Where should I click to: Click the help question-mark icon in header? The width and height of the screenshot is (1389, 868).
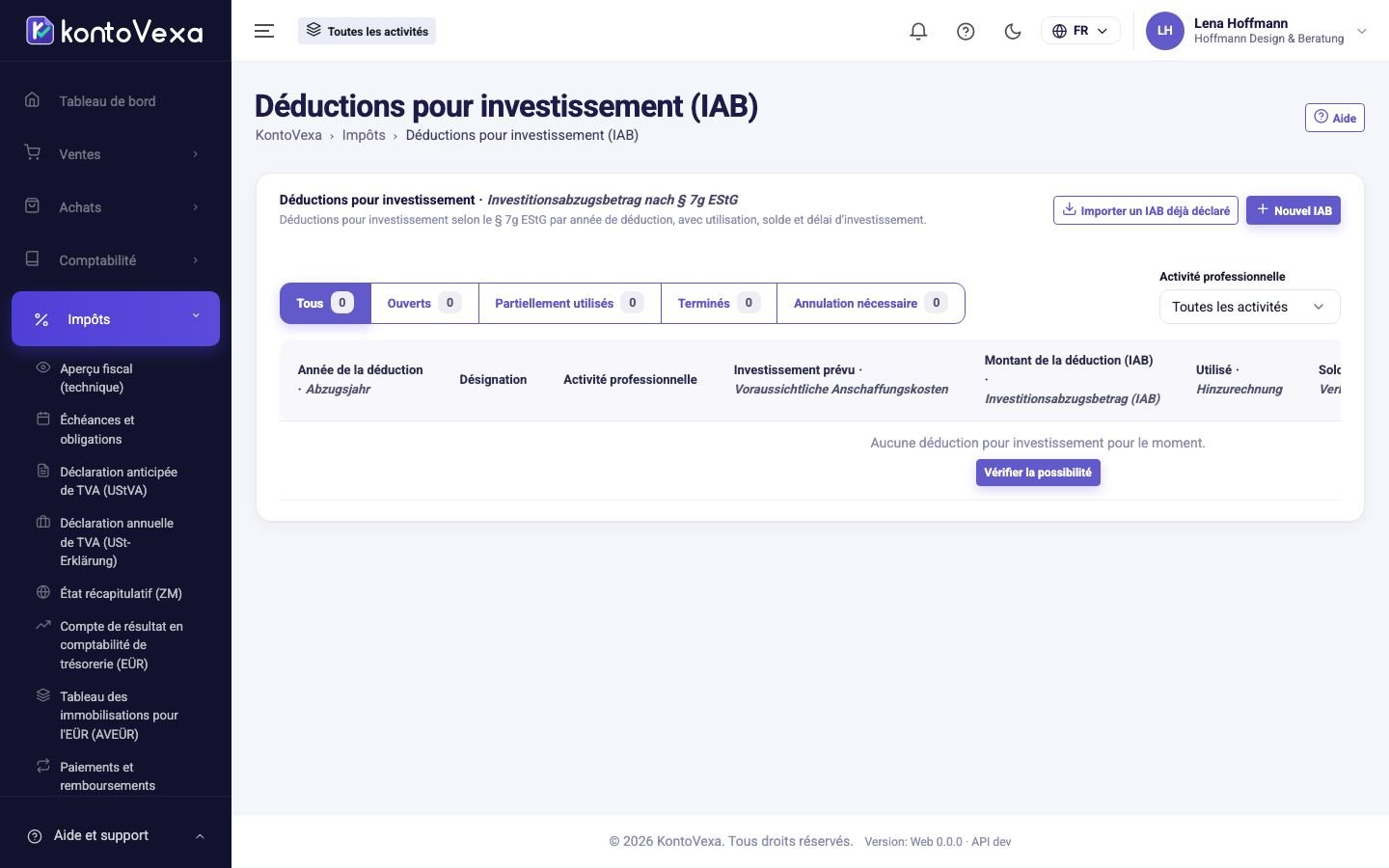966,31
